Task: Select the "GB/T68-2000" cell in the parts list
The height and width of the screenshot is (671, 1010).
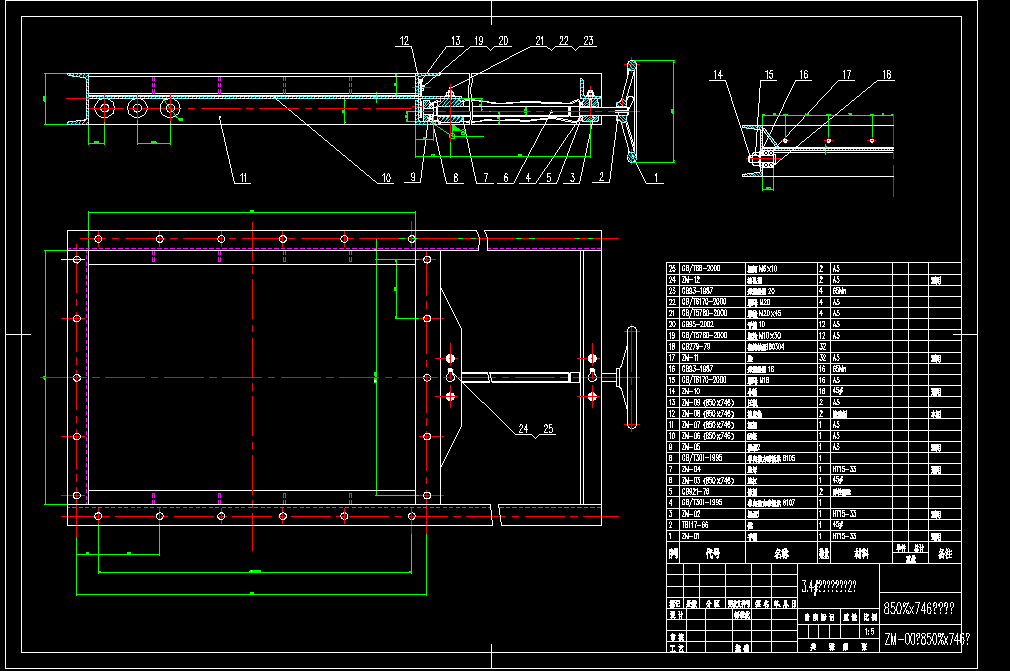Action: click(x=701, y=269)
